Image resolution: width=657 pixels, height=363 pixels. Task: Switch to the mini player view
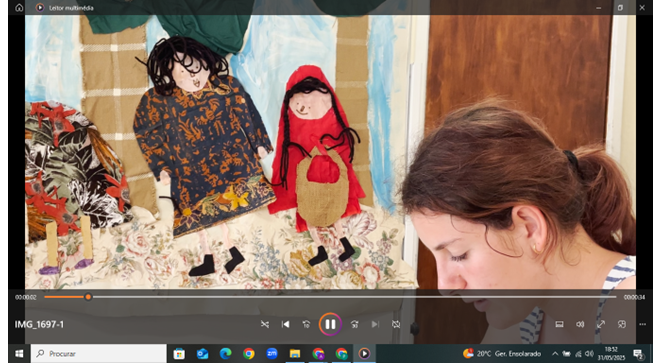(x=622, y=324)
